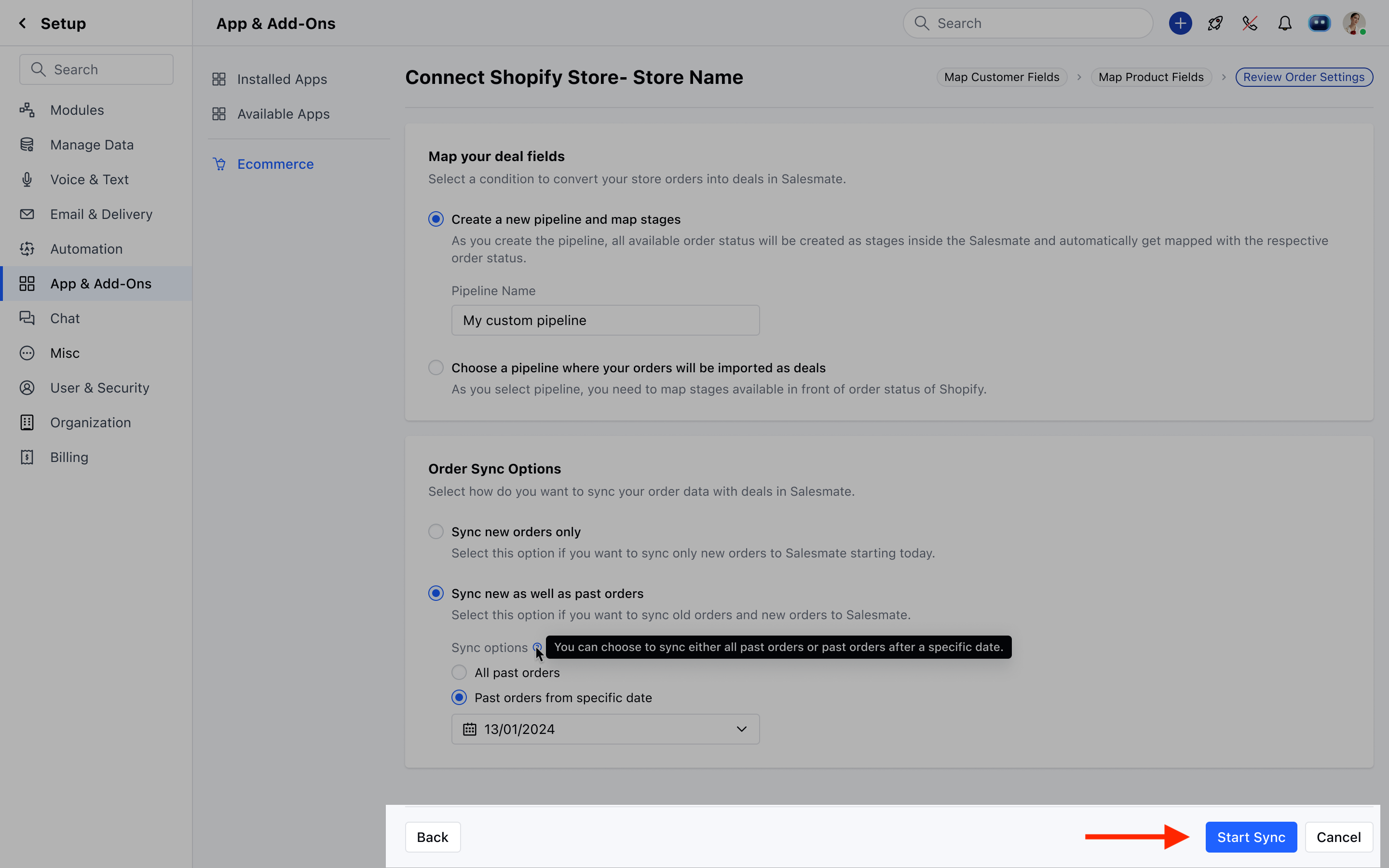Go to Available Apps
Image resolution: width=1389 pixels, height=868 pixels.
tap(284, 114)
